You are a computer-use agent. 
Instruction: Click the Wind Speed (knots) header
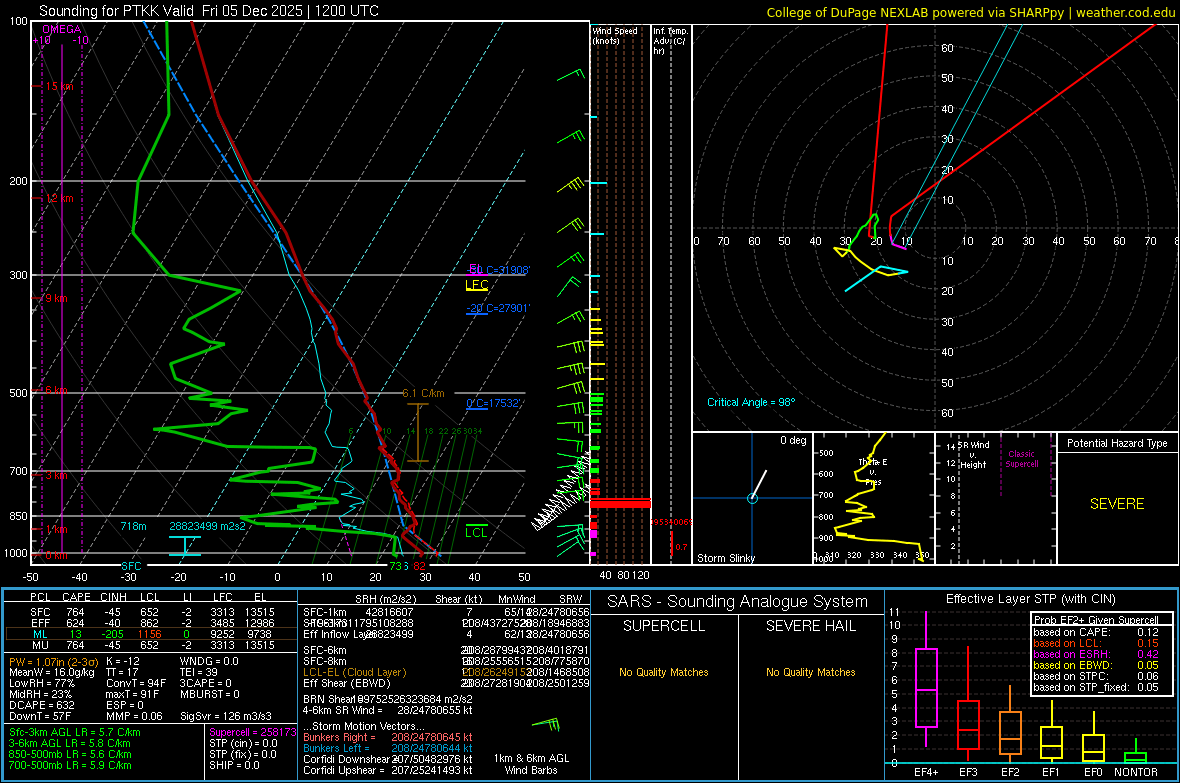pyautogui.click(x=614, y=35)
